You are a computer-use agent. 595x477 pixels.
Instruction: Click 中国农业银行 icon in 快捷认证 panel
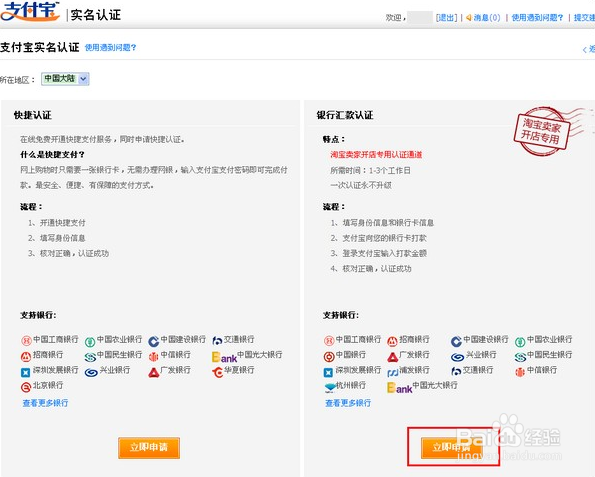pyautogui.click(x=90, y=342)
